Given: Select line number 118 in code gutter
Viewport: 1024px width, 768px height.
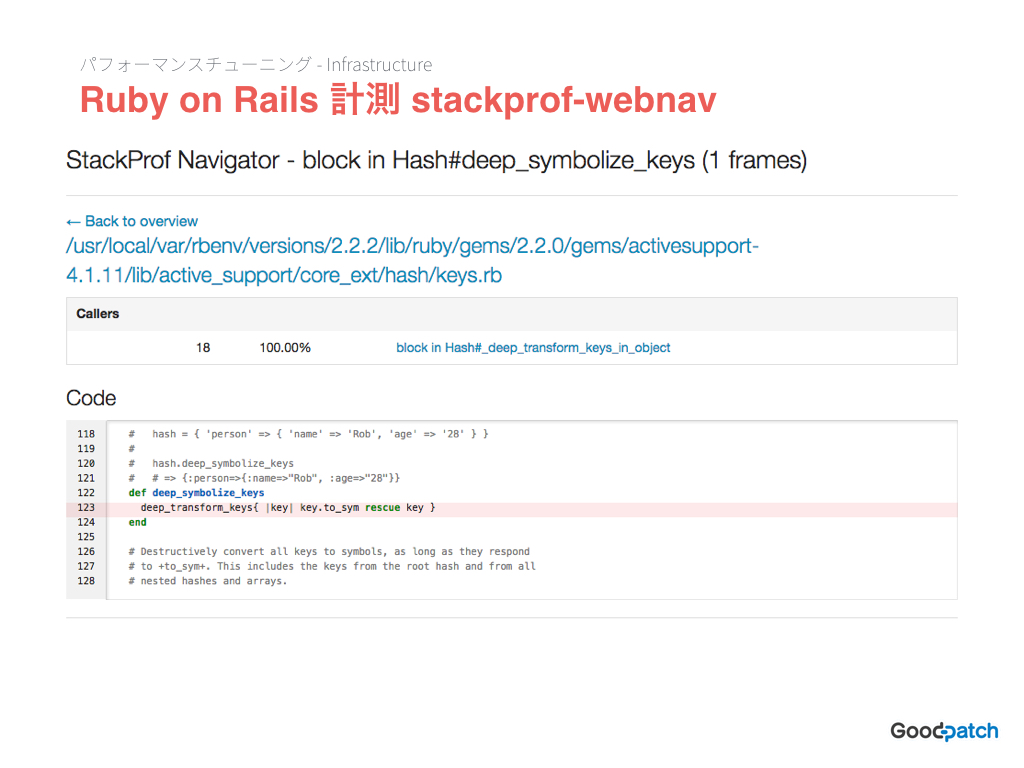Looking at the screenshot, I should [86, 434].
